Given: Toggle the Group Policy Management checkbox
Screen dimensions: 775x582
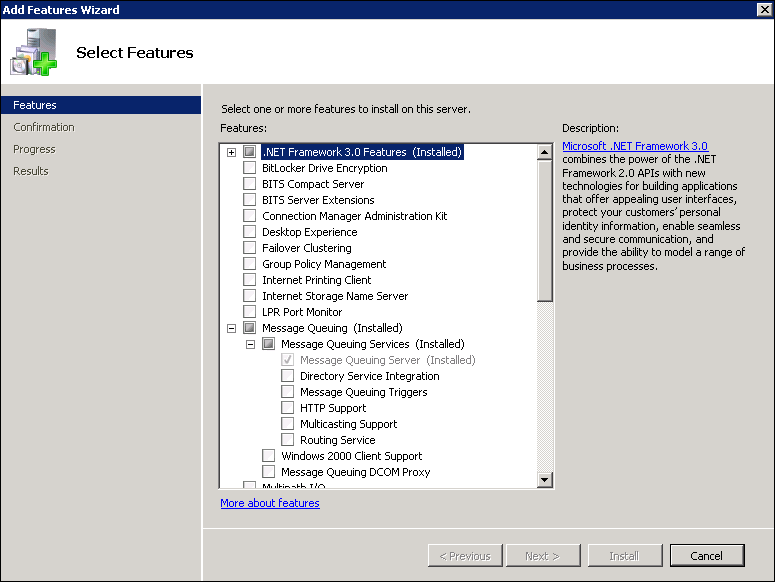Looking at the screenshot, I should pyautogui.click(x=250, y=264).
